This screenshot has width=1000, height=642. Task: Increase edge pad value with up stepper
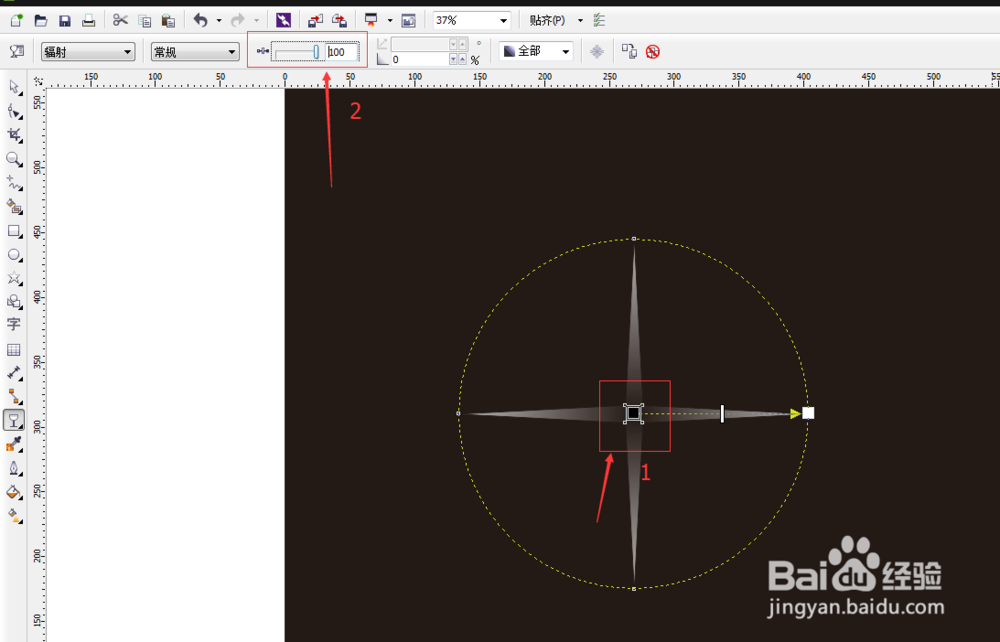click(x=463, y=59)
